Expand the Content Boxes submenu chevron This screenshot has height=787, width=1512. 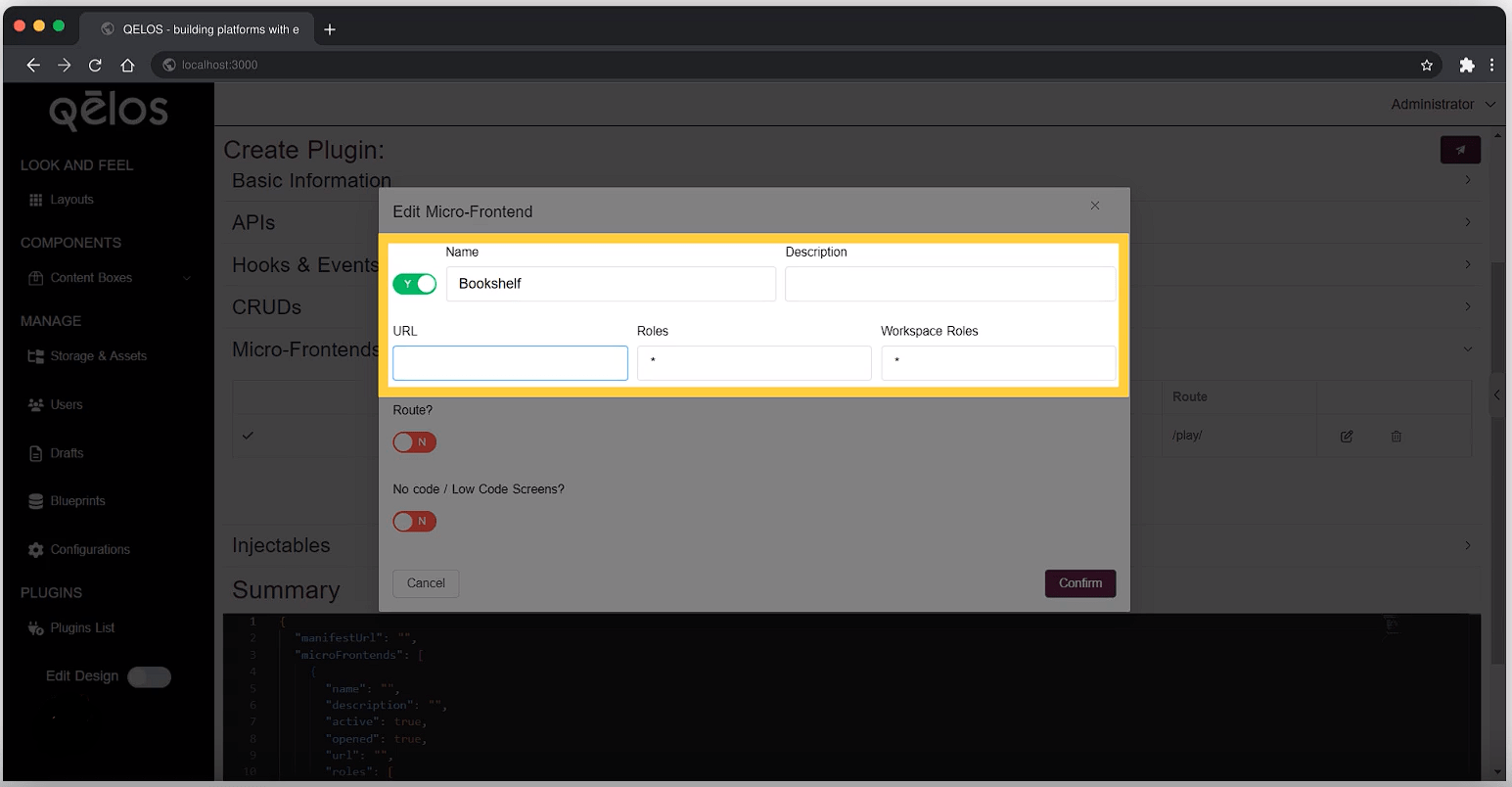186,278
